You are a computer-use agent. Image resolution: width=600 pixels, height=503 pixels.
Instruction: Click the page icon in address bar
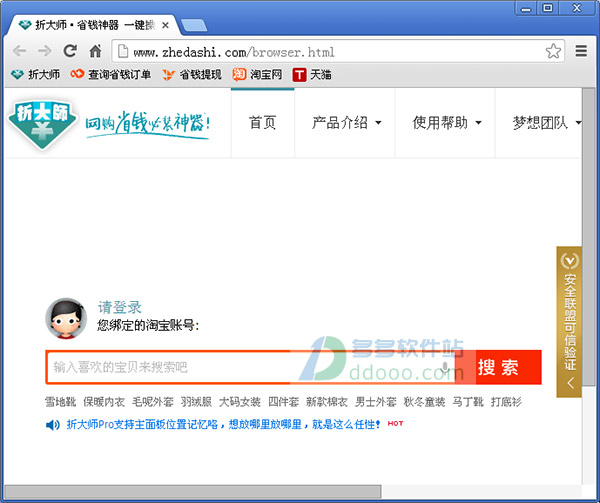click(123, 51)
